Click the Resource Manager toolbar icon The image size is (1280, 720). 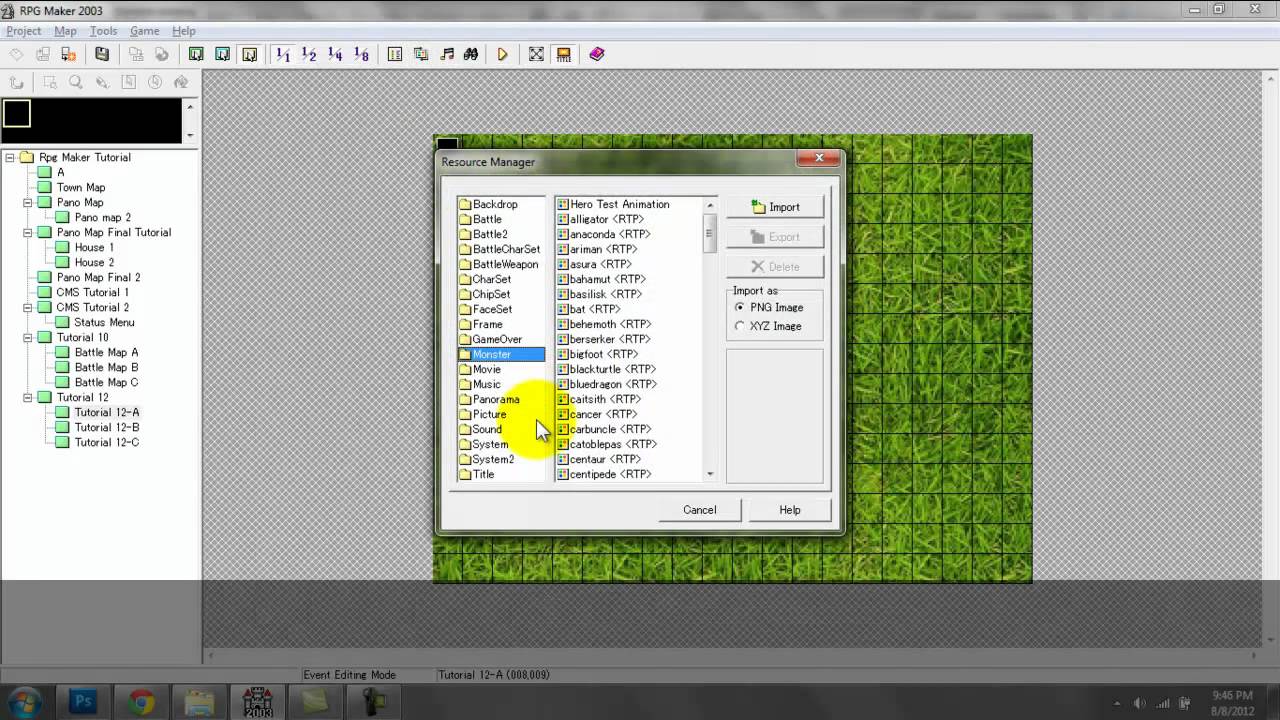point(421,54)
